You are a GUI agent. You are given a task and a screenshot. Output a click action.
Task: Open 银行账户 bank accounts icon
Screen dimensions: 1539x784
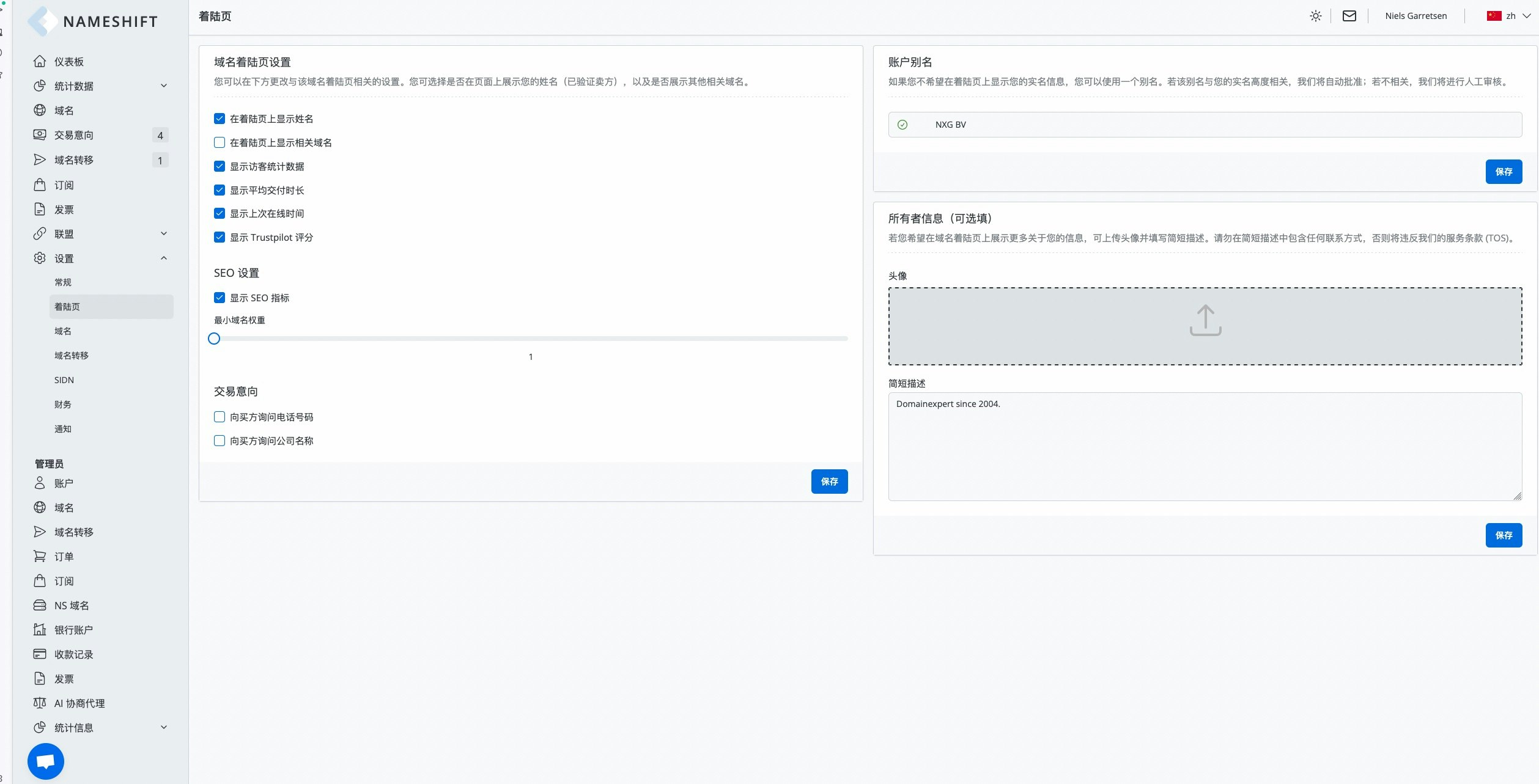[40, 630]
